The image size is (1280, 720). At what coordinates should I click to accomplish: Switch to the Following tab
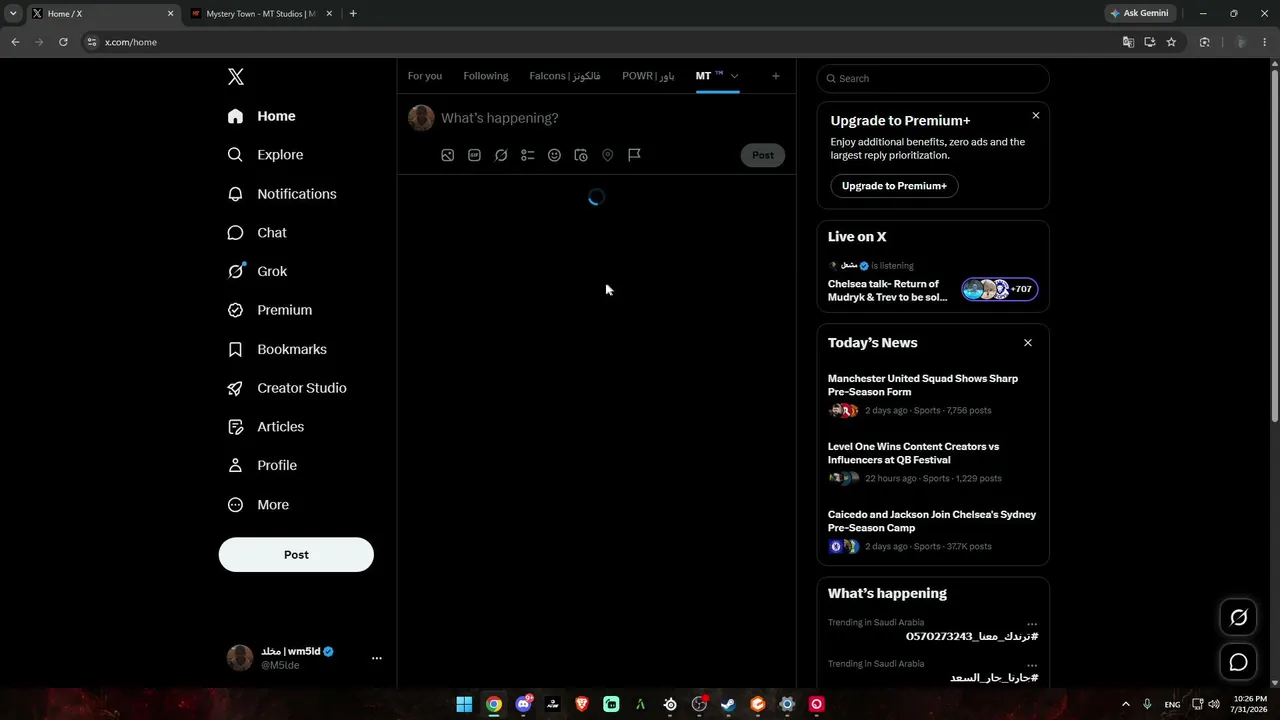tap(486, 76)
